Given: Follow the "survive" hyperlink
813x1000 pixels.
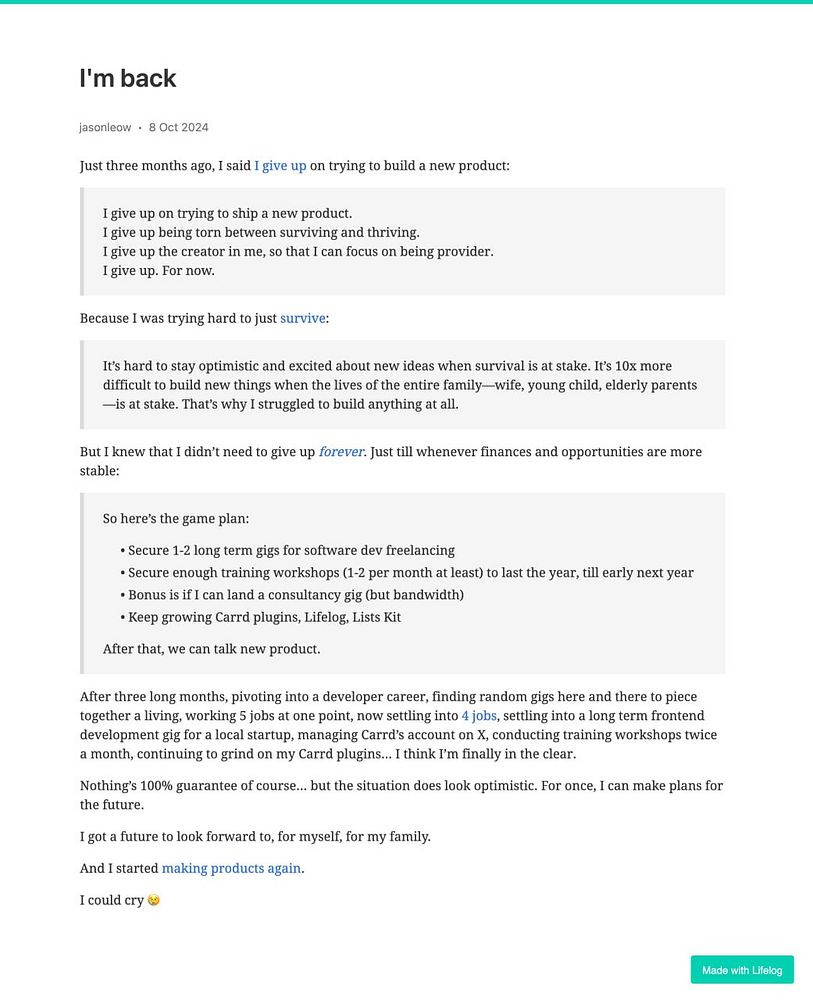Looking at the screenshot, I should coord(302,319).
